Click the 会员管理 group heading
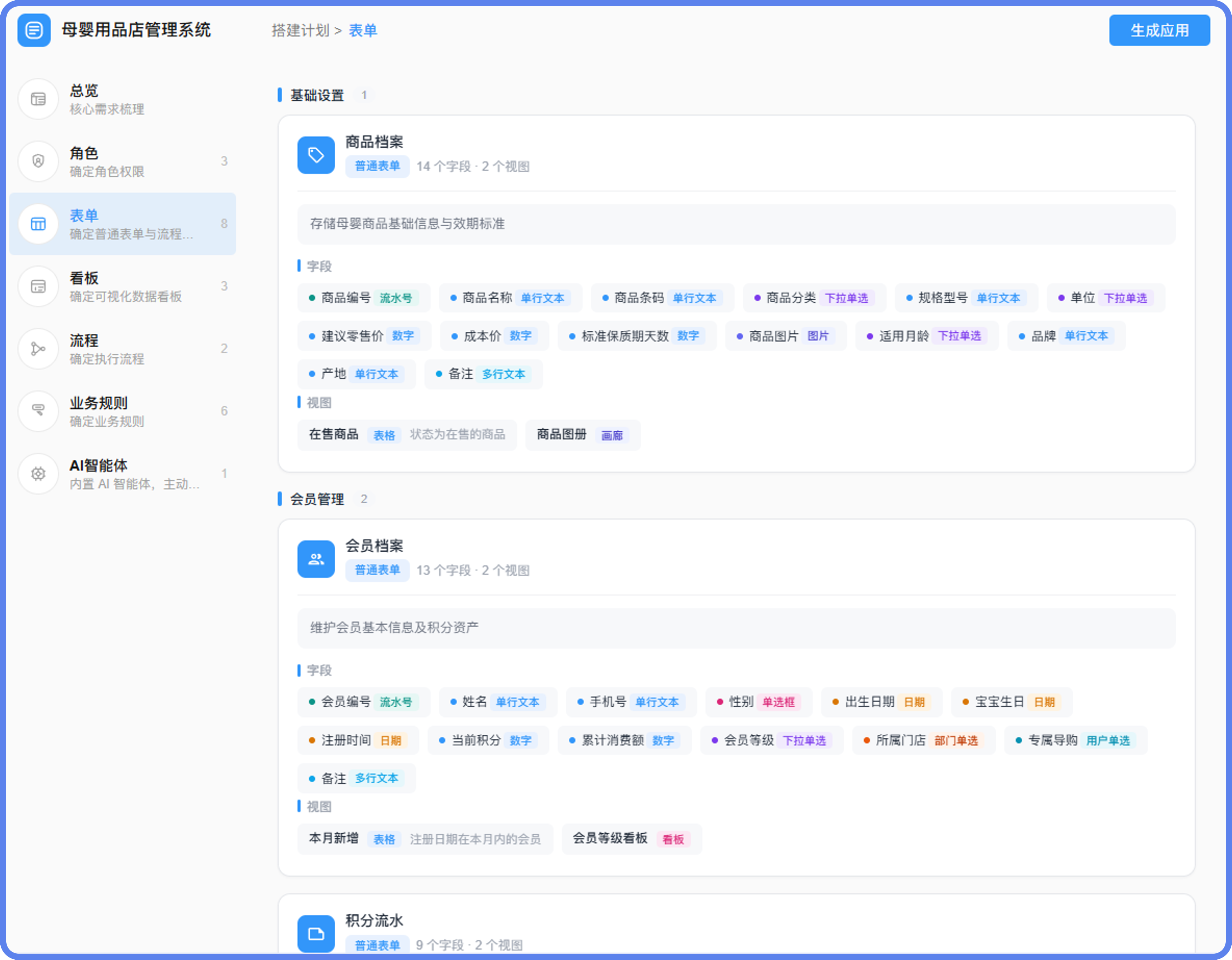 (317, 499)
